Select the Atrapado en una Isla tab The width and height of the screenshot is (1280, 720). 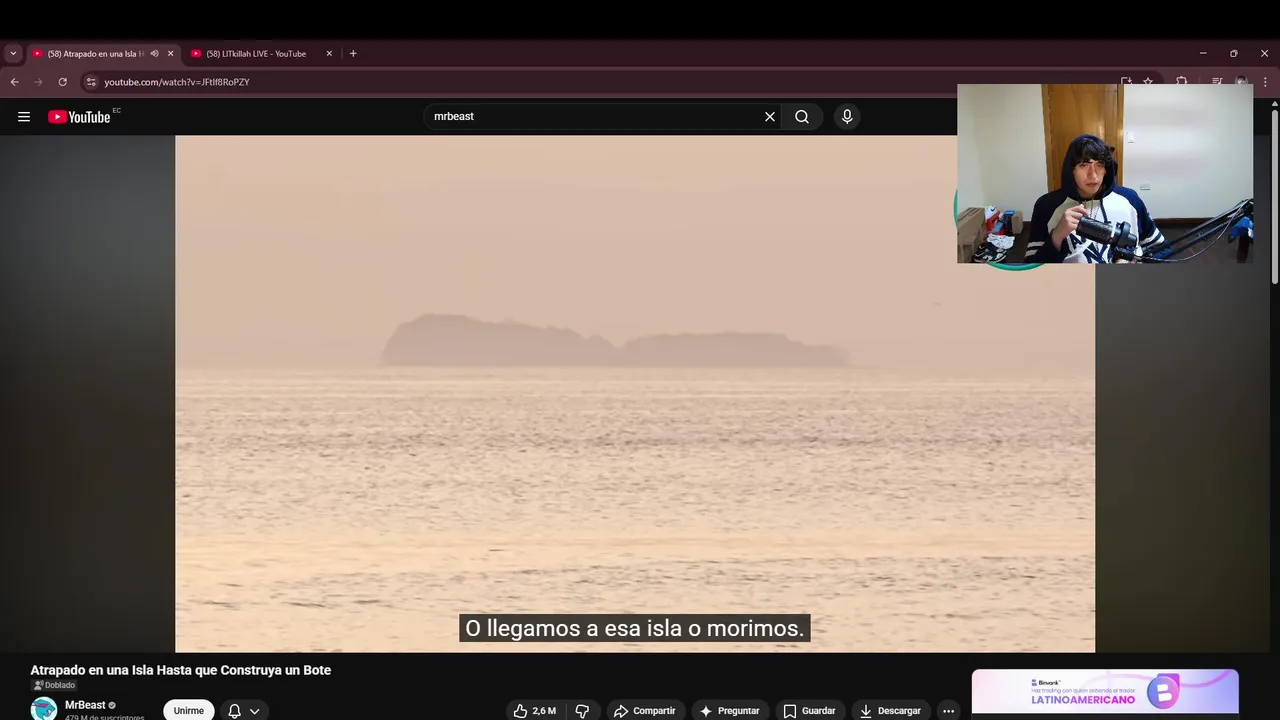point(95,53)
